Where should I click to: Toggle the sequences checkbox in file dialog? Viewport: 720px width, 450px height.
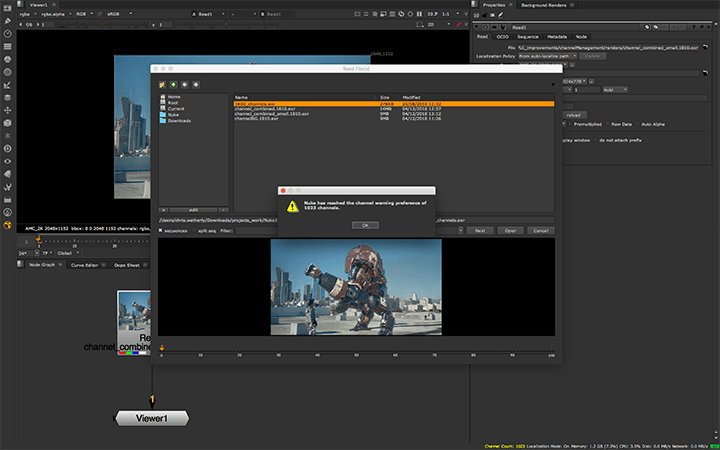click(161, 231)
